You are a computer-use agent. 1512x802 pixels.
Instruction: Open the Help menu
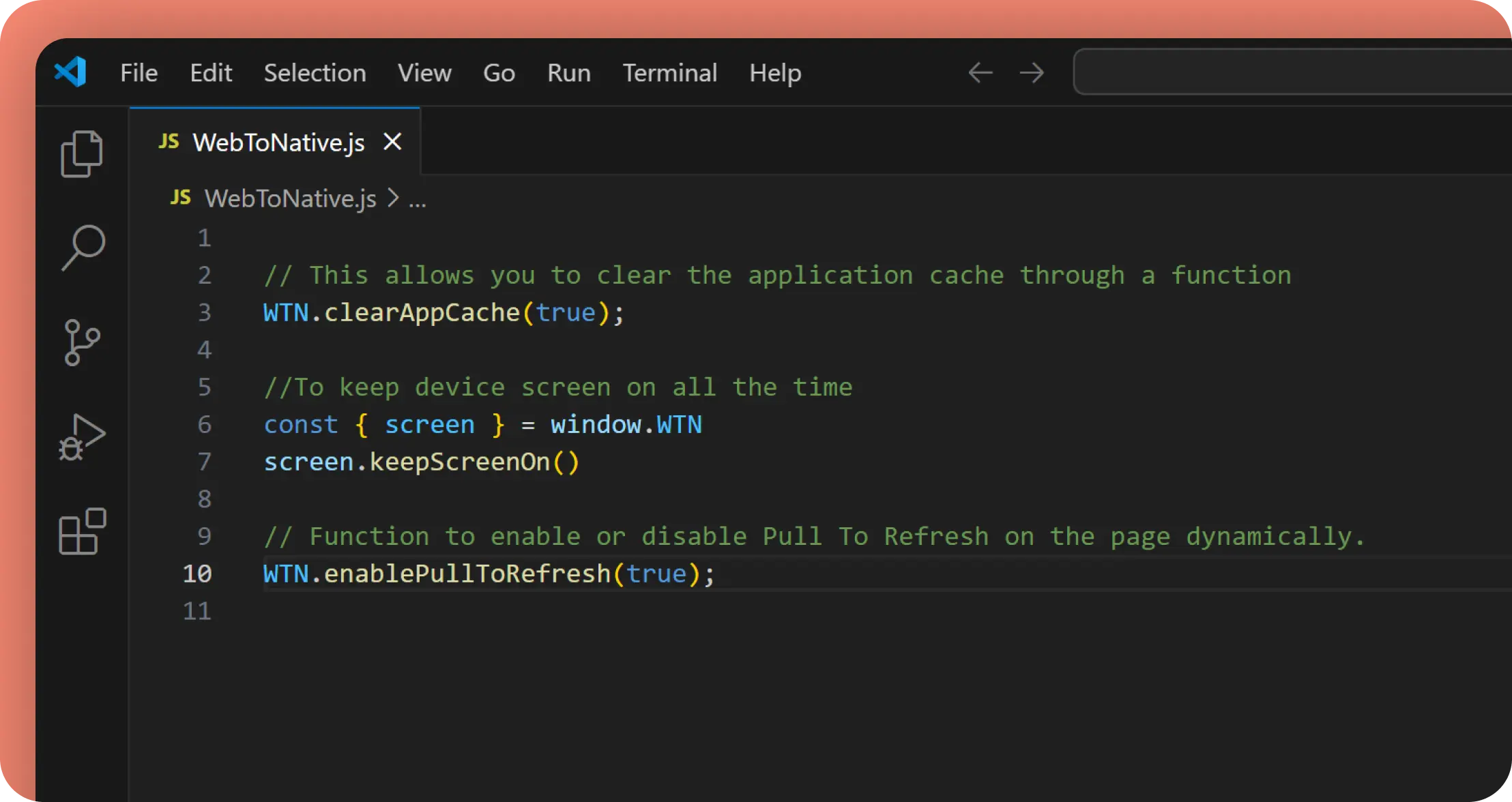pos(775,72)
